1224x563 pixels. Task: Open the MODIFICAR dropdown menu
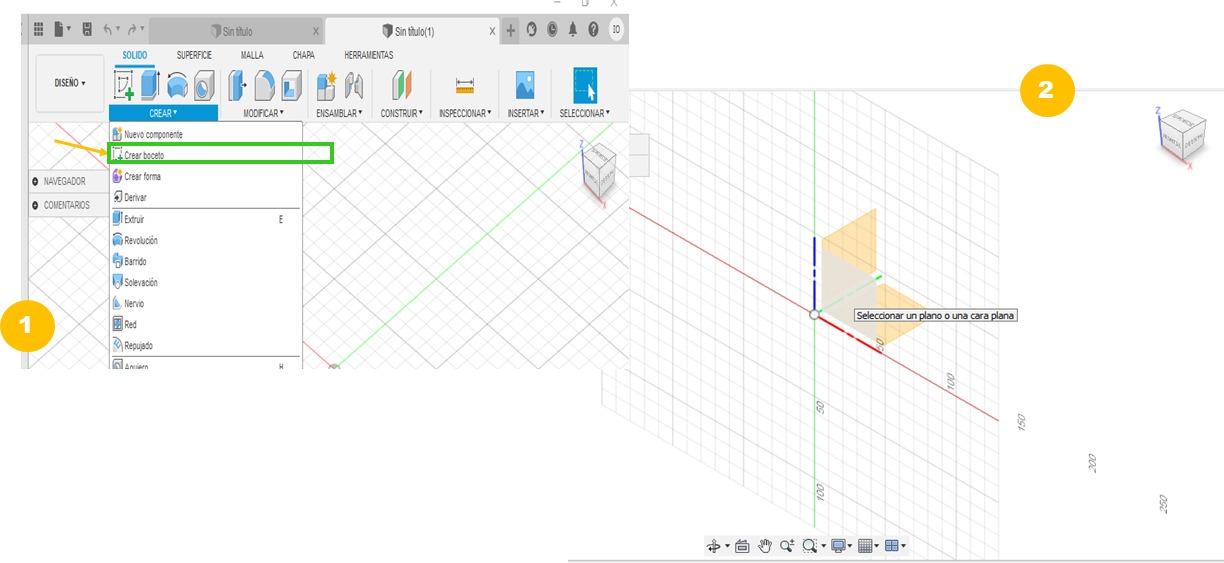click(263, 113)
